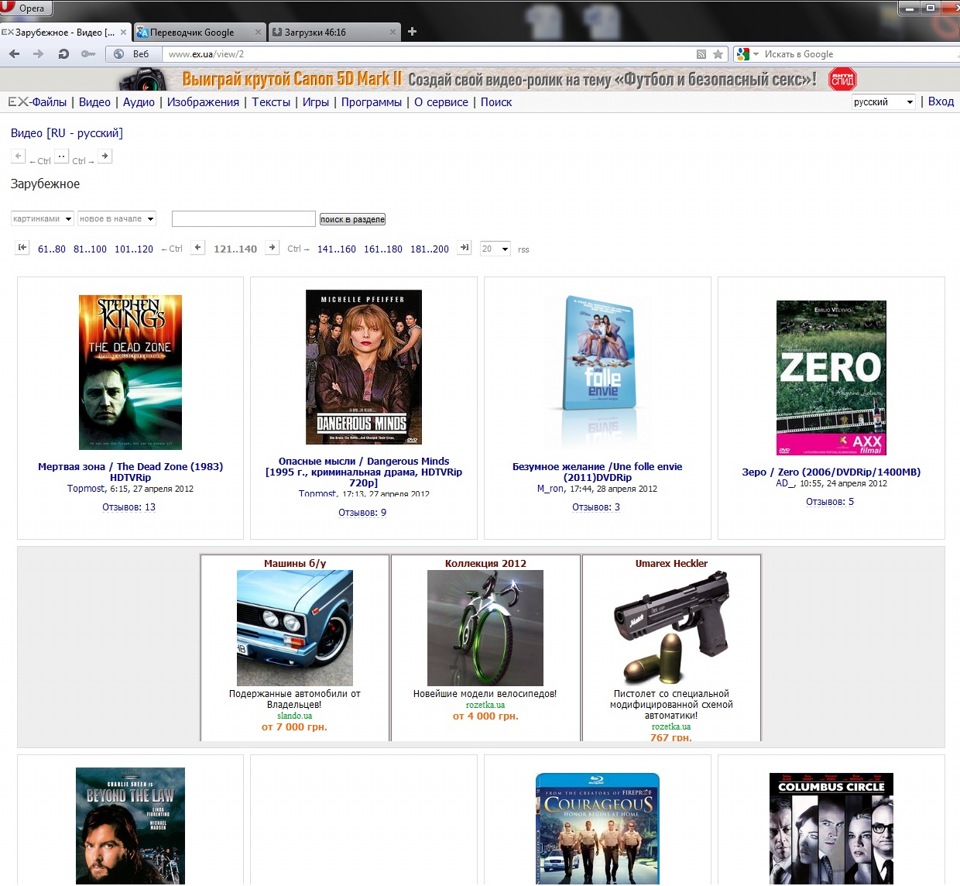Open the Видео section in the site menu
Viewport: 960px width, 886px height.
pyautogui.click(x=94, y=102)
